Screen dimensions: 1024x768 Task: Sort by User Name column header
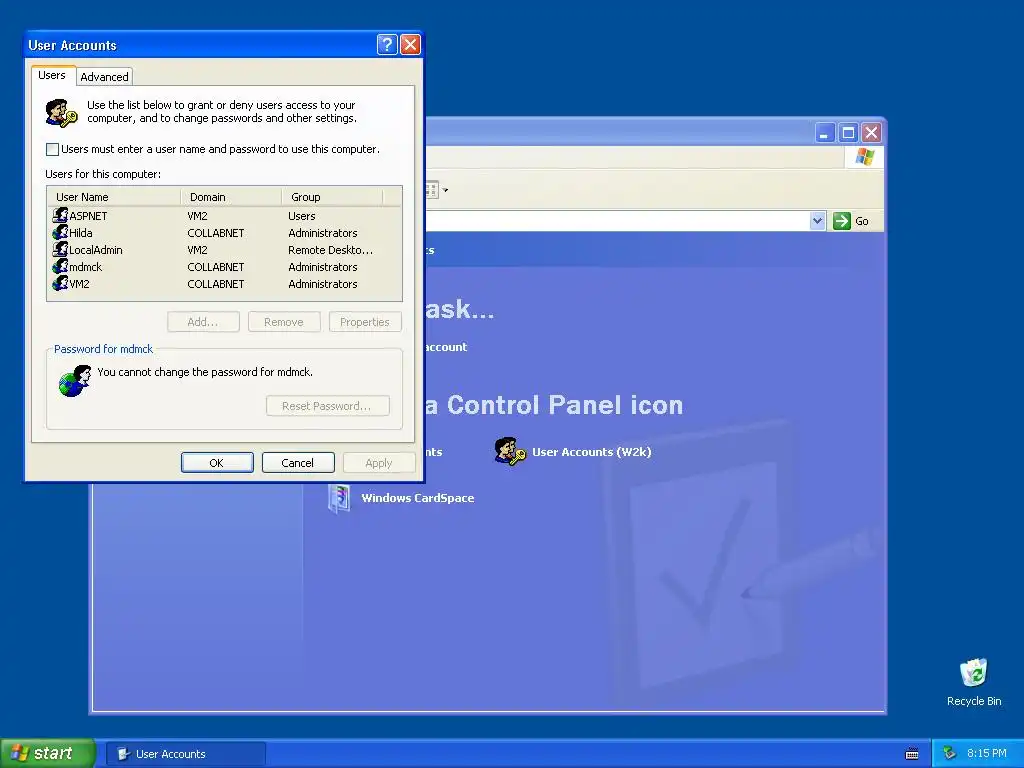(x=114, y=197)
